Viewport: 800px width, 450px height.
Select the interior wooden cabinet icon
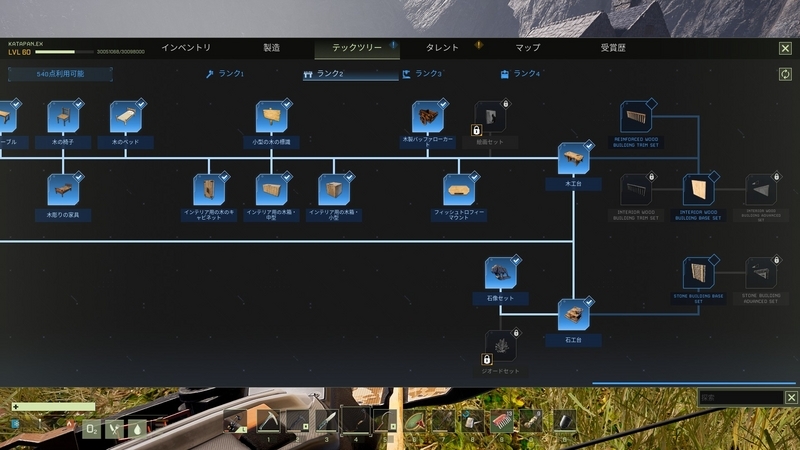tap(209, 190)
